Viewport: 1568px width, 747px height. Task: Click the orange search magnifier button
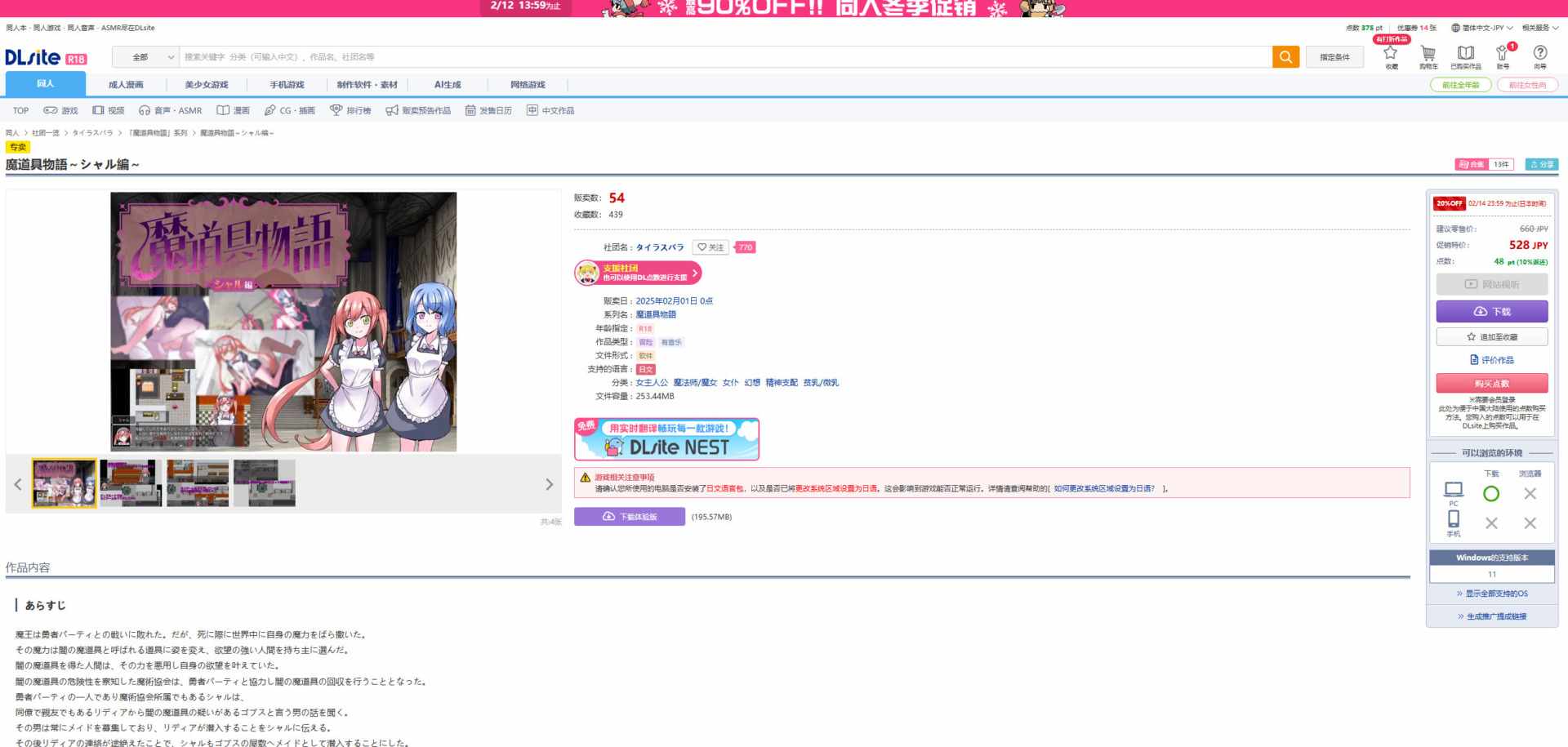pyautogui.click(x=1285, y=57)
